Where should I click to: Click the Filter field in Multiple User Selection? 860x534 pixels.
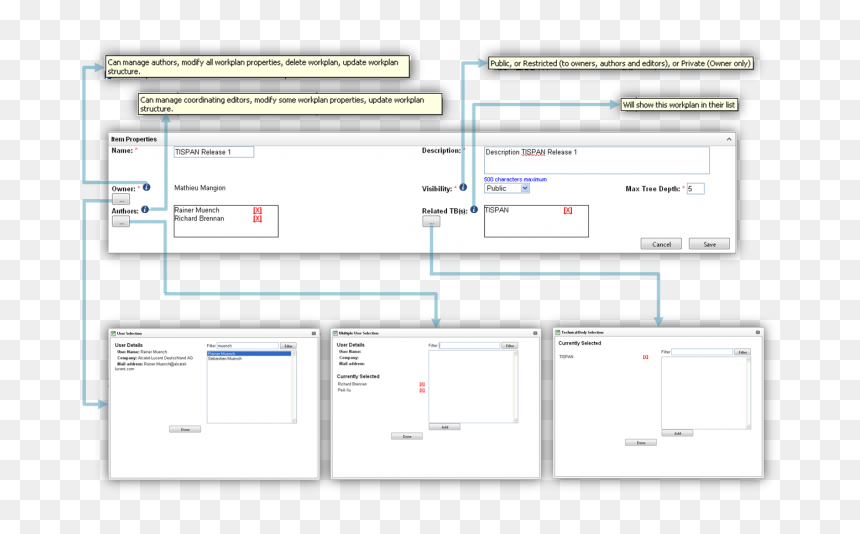(x=469, y=345)
